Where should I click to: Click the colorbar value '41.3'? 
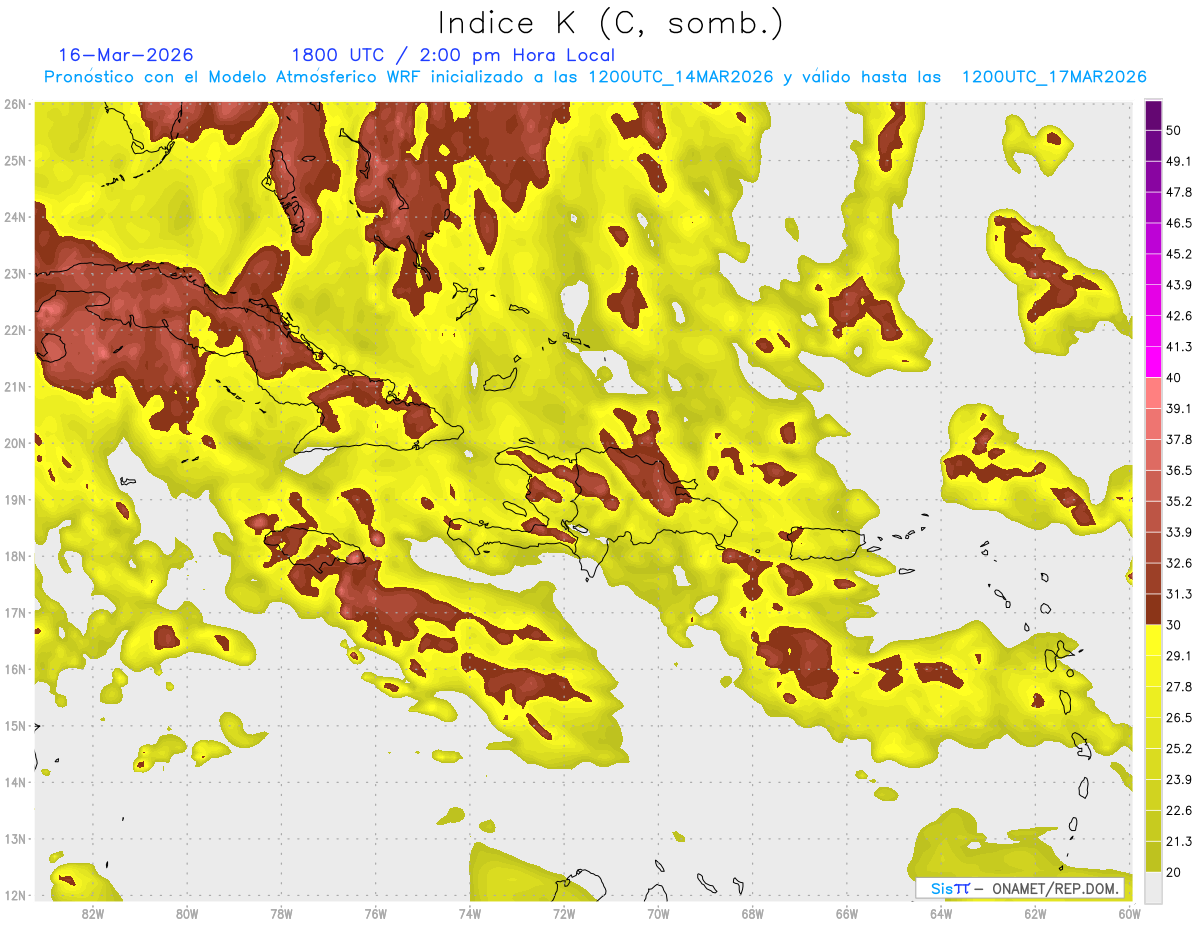[1179, 347]
